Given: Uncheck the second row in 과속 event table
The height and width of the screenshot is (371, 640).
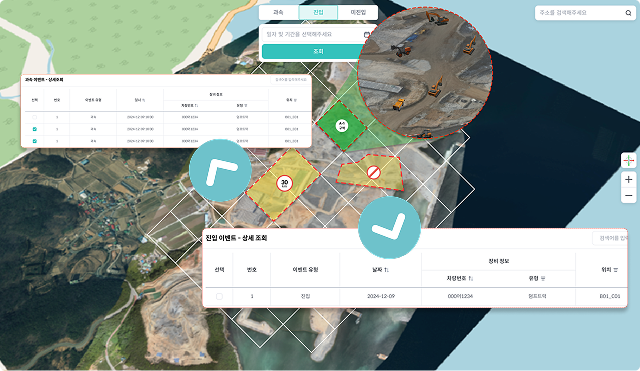Looking at the screenshot, I should click(x=35, y=129).
